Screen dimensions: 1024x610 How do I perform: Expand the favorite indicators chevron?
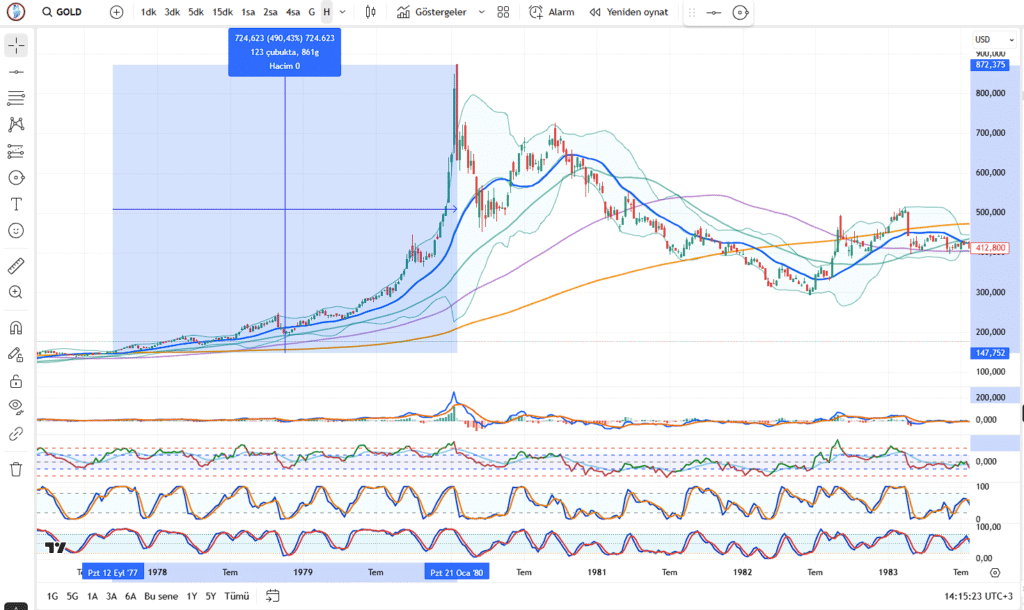481,12
